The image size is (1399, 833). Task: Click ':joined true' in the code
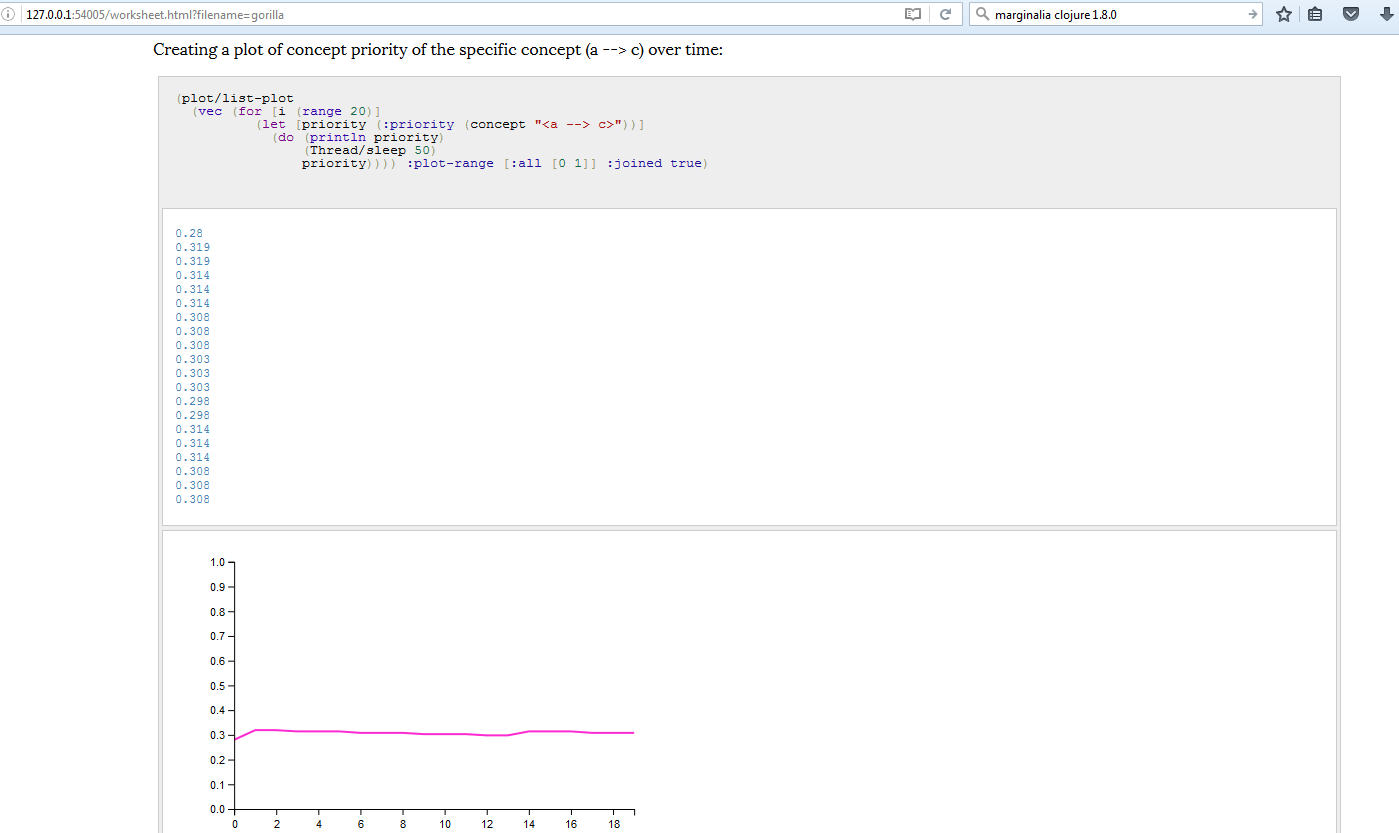coord(654,163)
